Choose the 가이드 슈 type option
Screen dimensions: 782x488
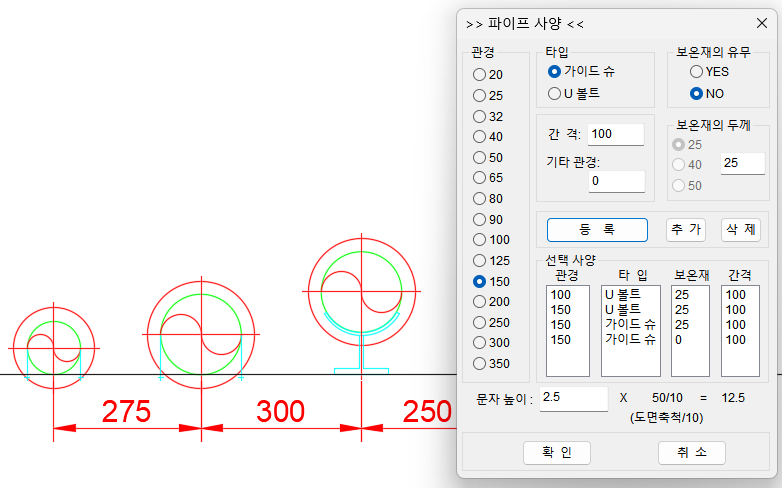coord(555,72)
